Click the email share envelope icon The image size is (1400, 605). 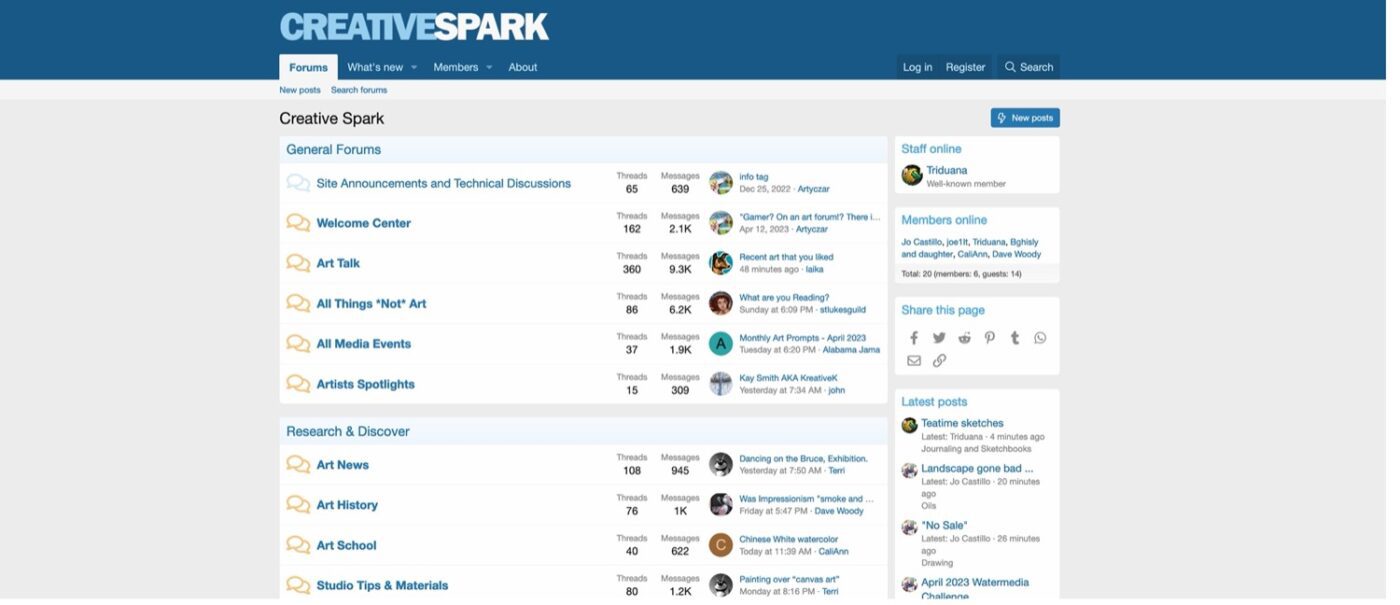913,361
